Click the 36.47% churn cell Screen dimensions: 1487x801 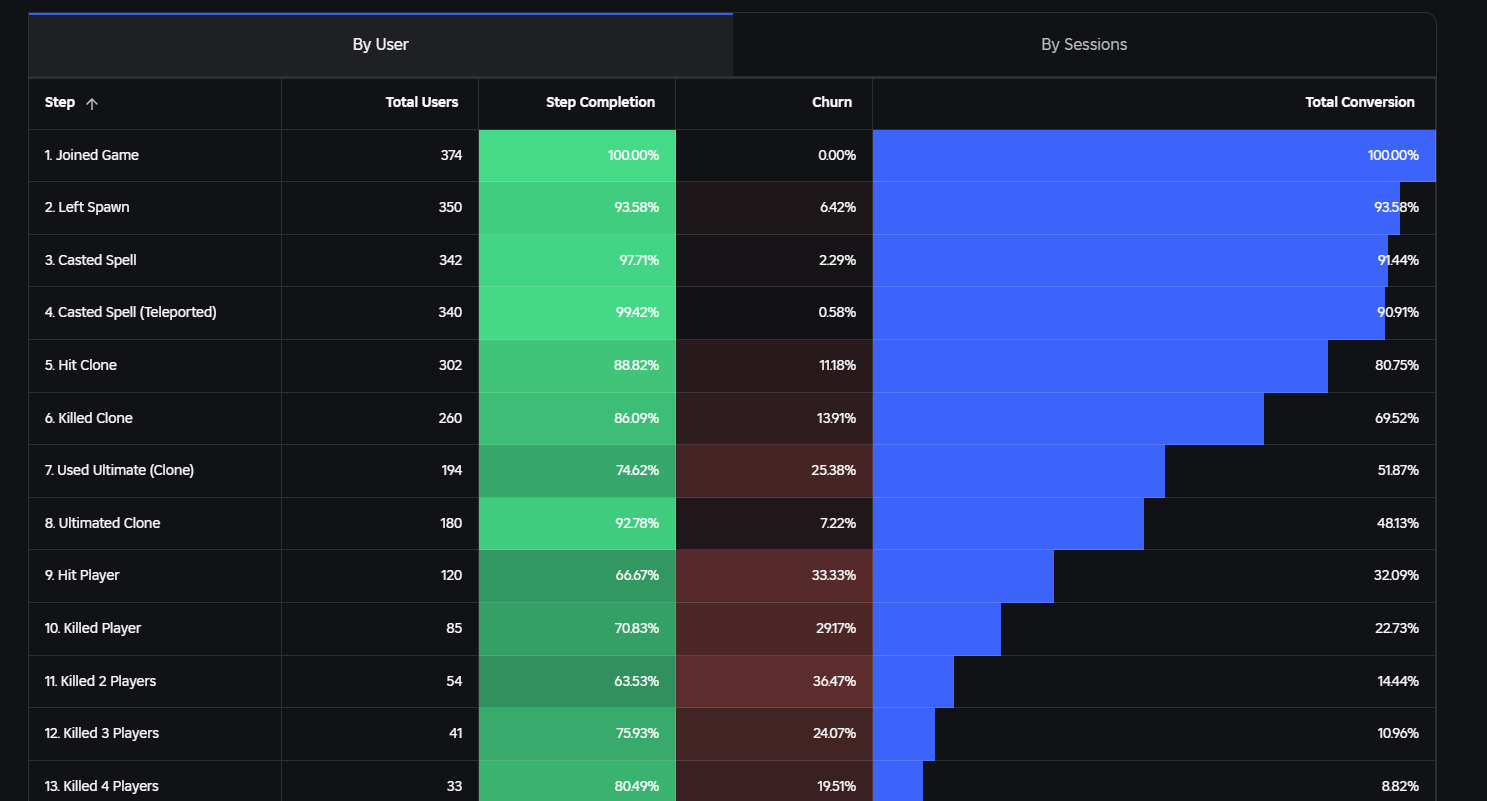pyautogui.click(x=774, y=681)
